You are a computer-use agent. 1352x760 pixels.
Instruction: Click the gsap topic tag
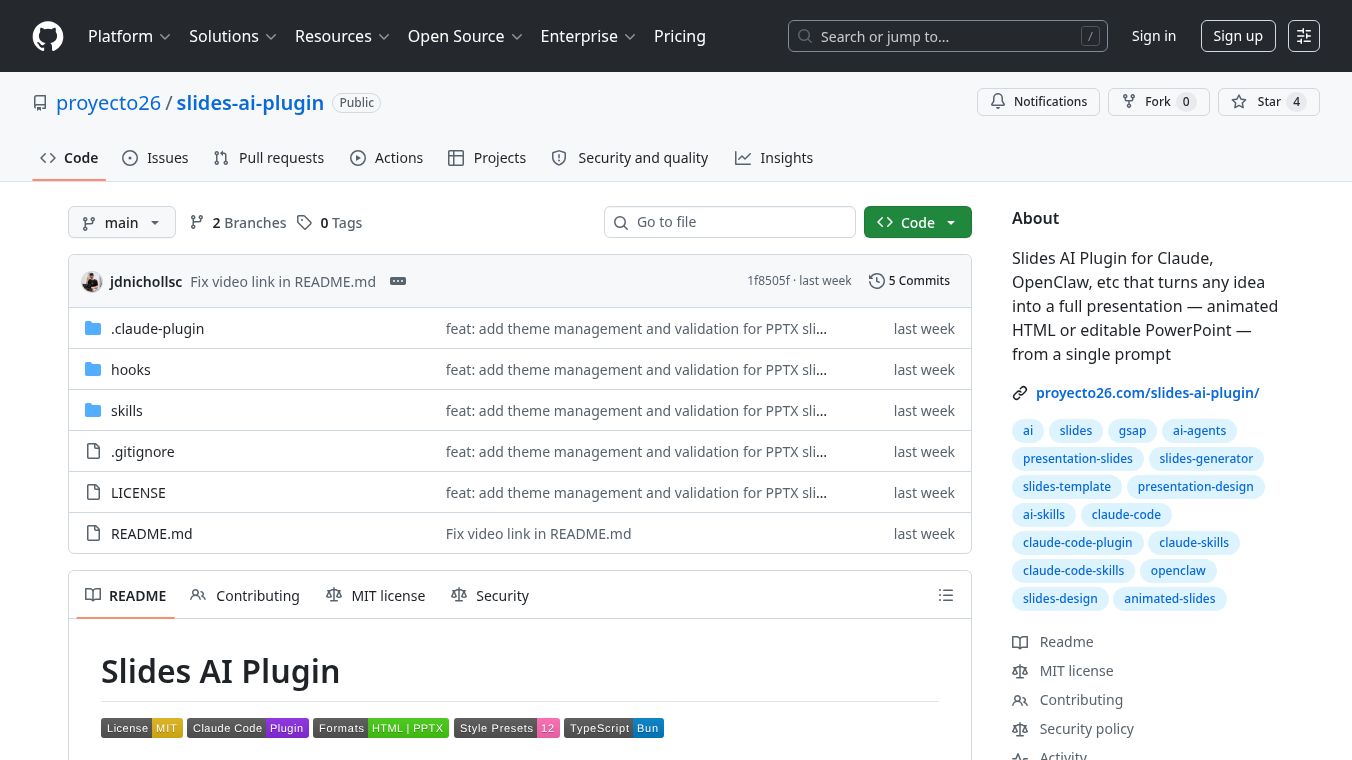point(1132,431)
